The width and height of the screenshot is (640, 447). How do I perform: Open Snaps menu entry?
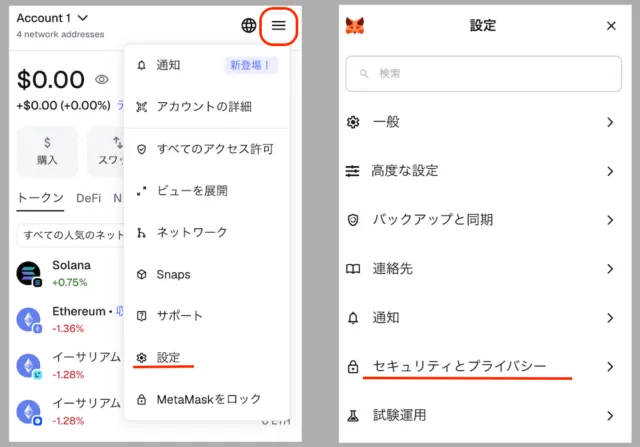(207, 274)
